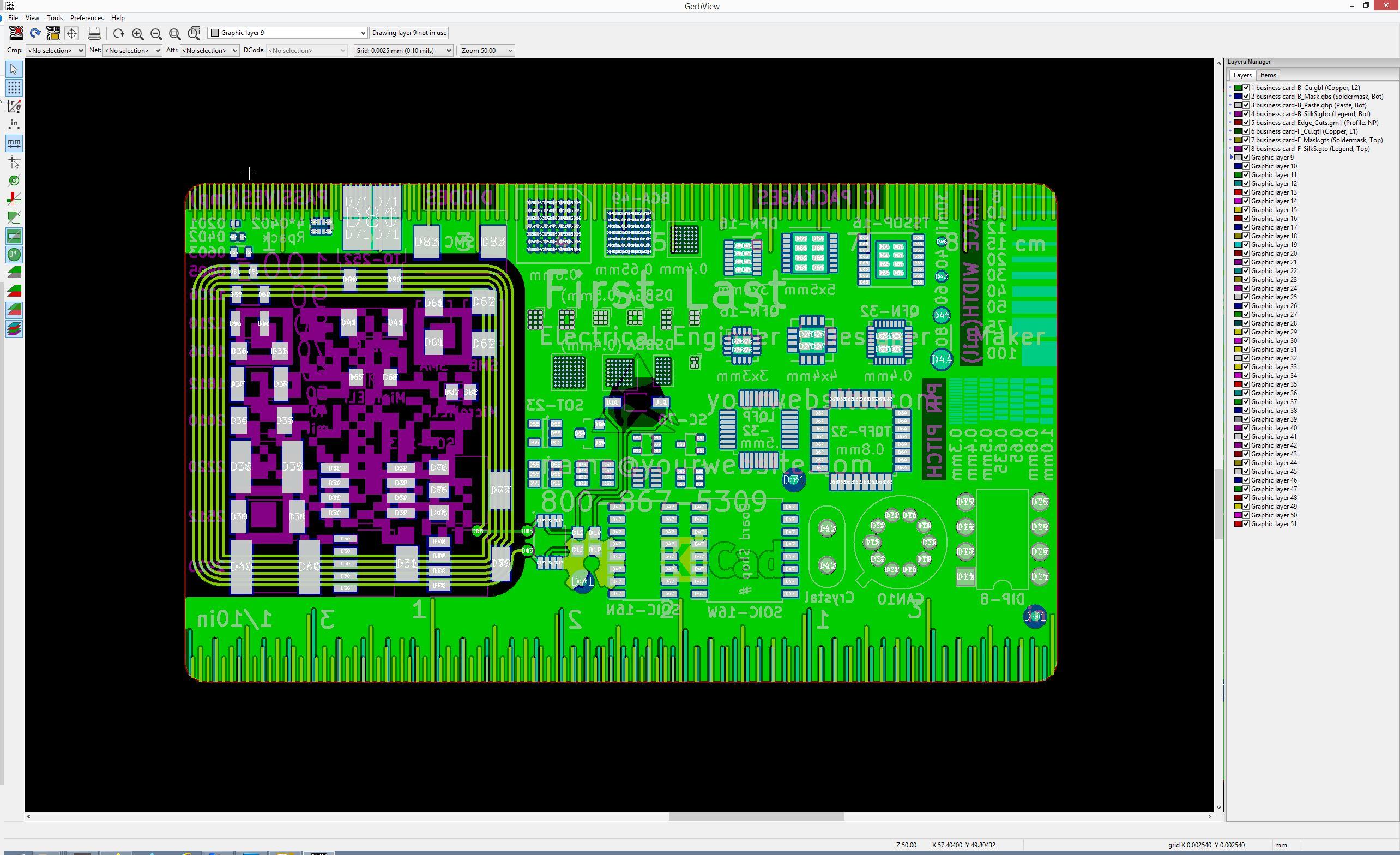Hide business card-F_SilkS.gto layer
Image resolution: width=1400 pixels, height=855 pixels.
click(1246, 149)
